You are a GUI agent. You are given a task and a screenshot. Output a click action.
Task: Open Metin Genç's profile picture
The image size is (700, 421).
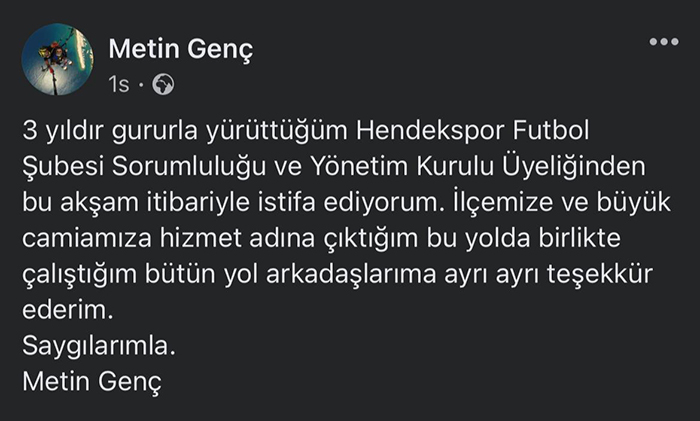57,59
